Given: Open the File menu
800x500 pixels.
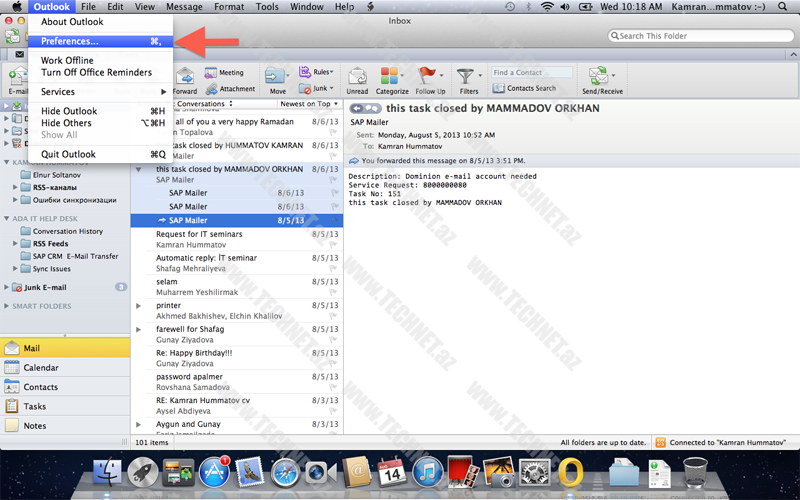Looking at the screenshot, I should [x=88, y=7].
